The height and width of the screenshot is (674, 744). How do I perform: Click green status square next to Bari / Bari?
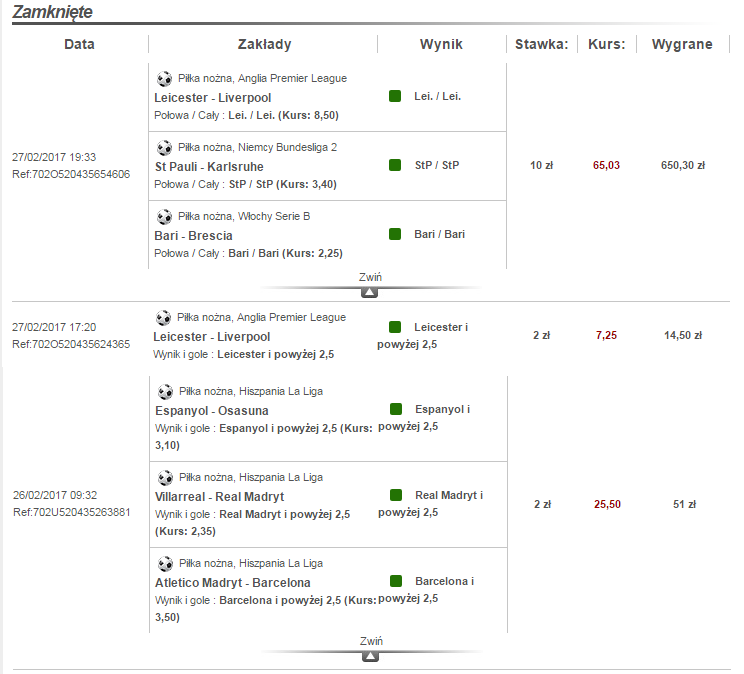pyautogui.click(x=395, y=234)
